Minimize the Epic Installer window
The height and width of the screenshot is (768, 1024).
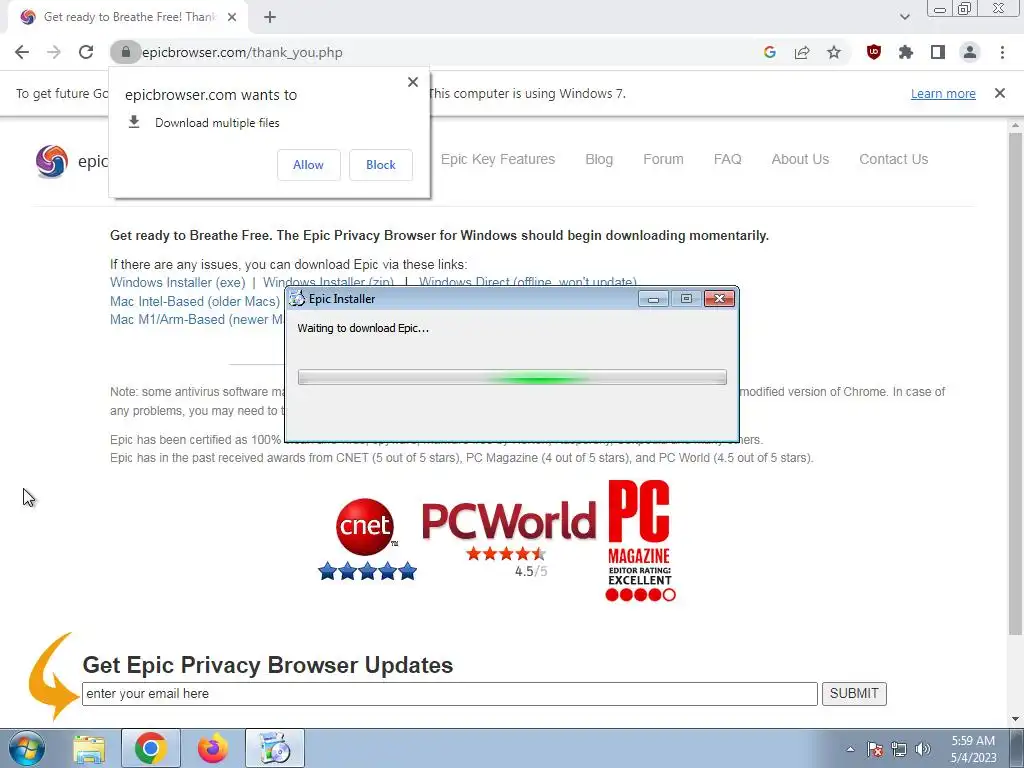(653, 298)
